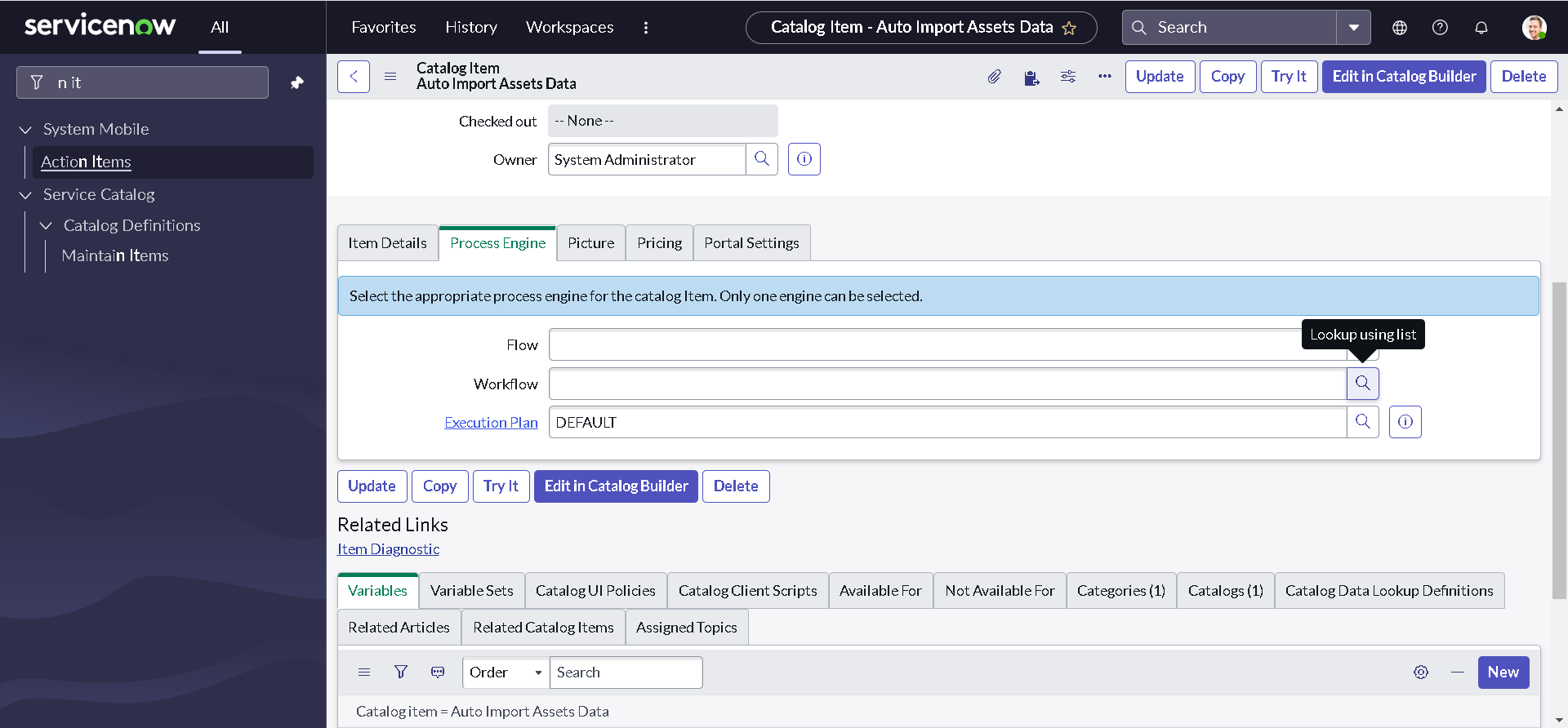Open the Order search field dropdown

pyautogui.click(x=506, y=673)
